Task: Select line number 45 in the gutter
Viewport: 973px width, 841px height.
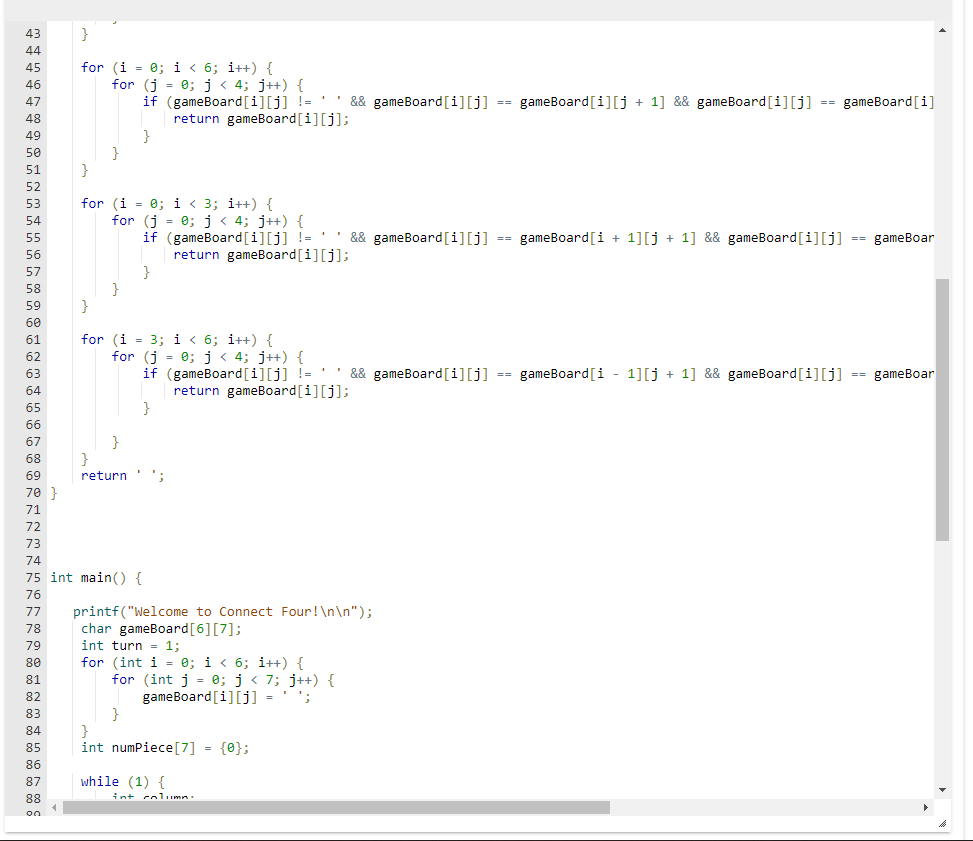Action: pyautogui.click(x=33, y=67)
